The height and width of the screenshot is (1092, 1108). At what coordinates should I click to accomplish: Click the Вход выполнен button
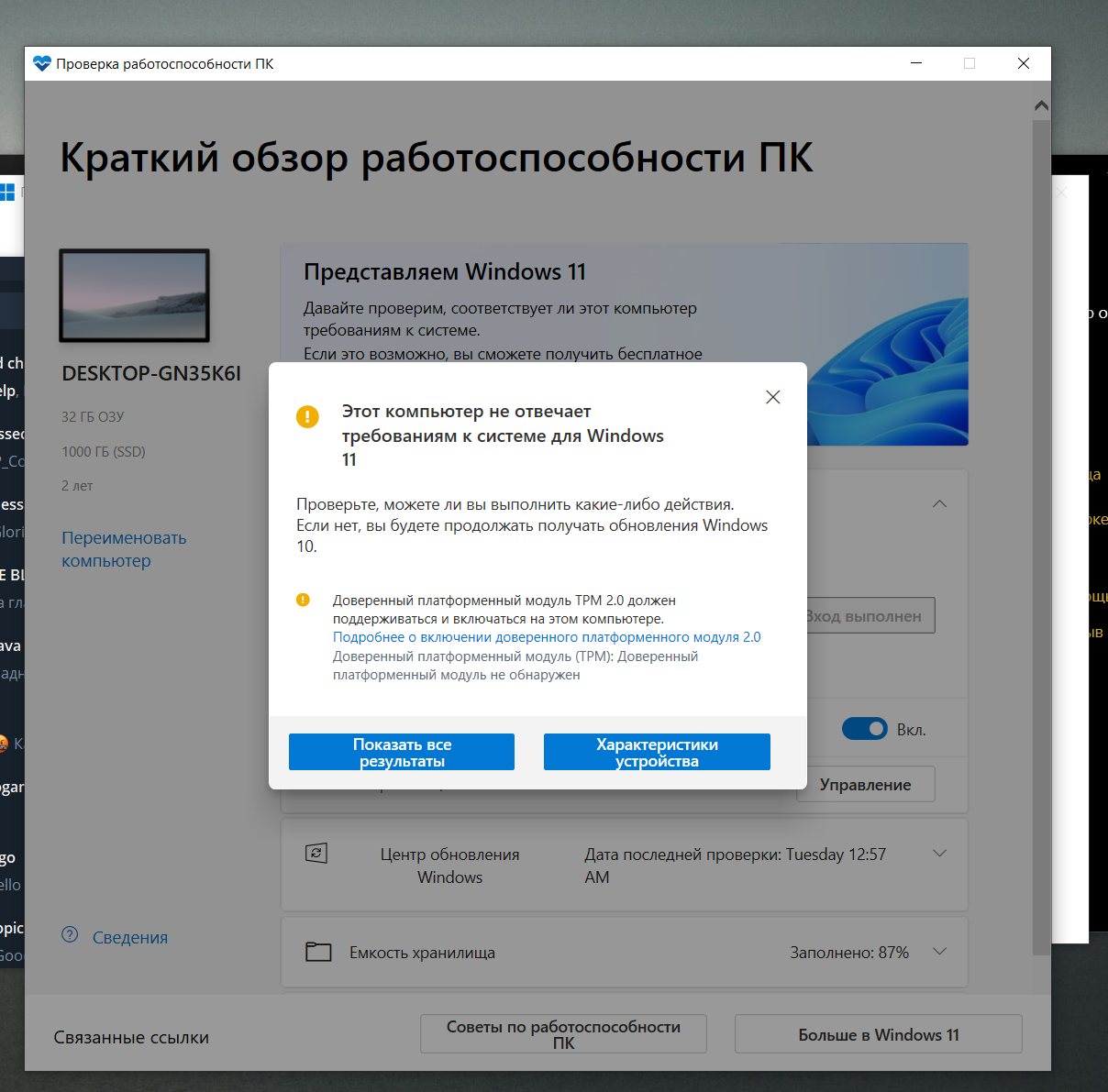pos(870,616)
